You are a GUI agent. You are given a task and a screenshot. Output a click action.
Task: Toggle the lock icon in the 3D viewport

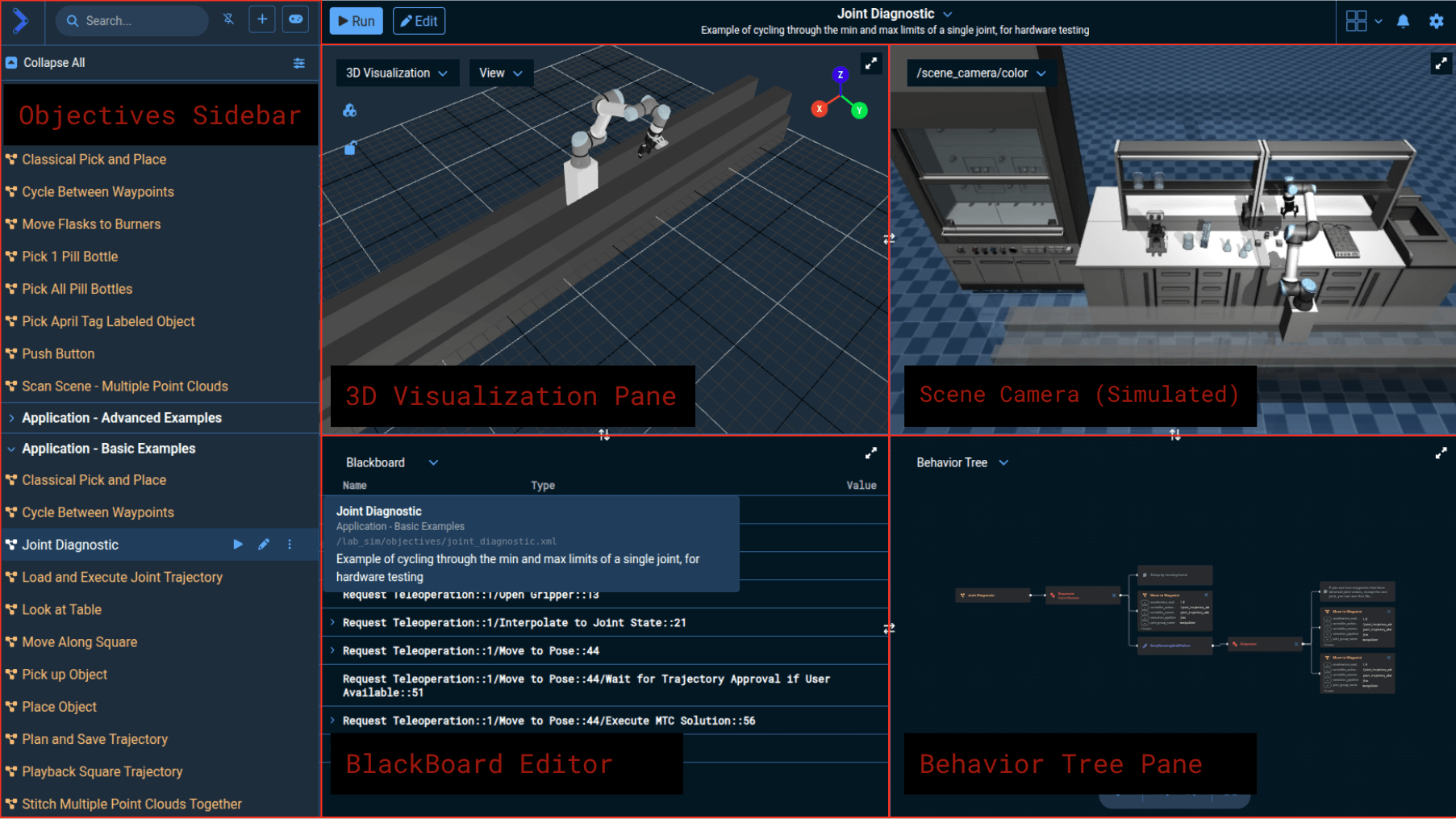(x=349, y=148)
